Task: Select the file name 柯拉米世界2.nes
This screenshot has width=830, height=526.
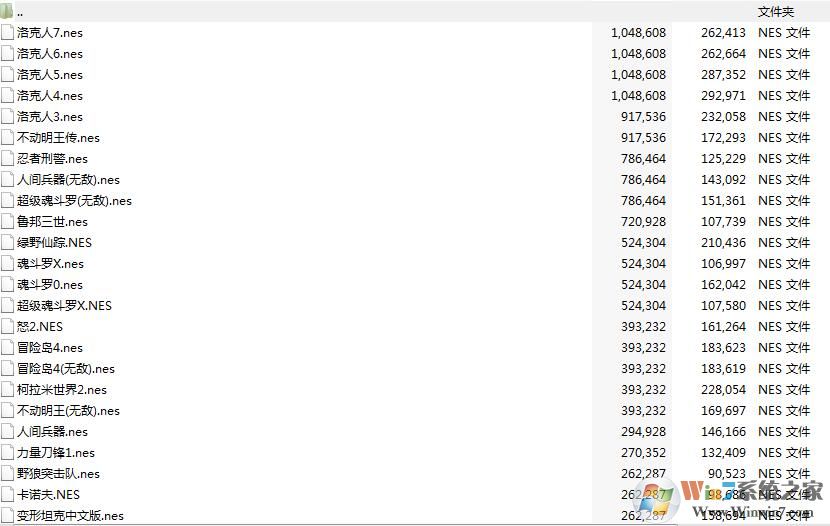Action: point(62,389)
